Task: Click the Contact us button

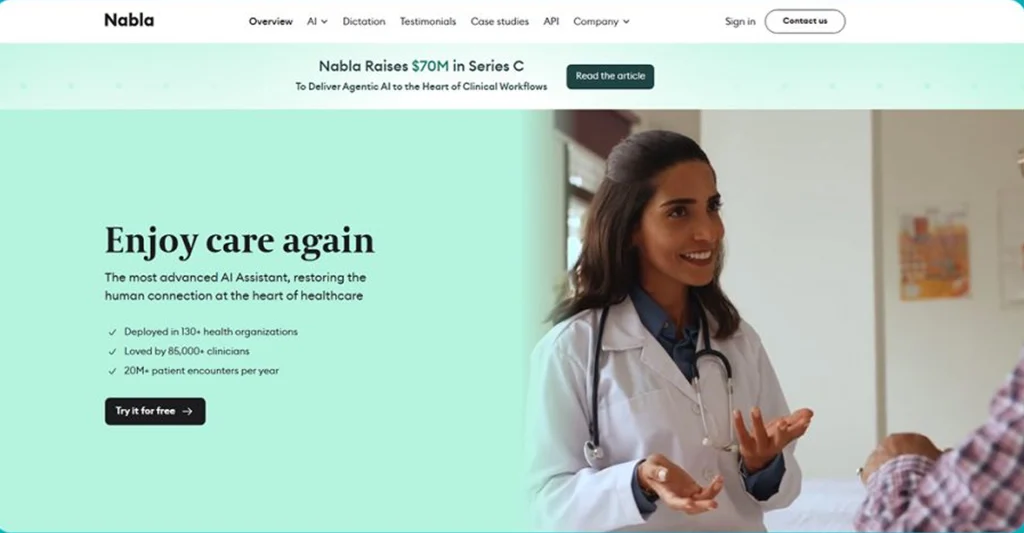Action: (x=805, y=22)
